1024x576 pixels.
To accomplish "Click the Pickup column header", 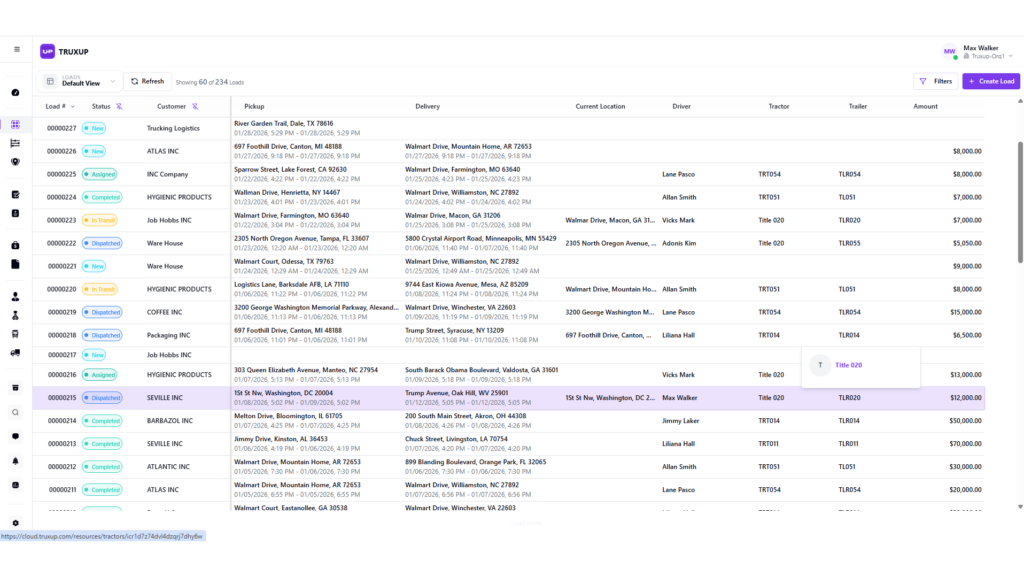I will pyautogui.click(x=254, y=106).
